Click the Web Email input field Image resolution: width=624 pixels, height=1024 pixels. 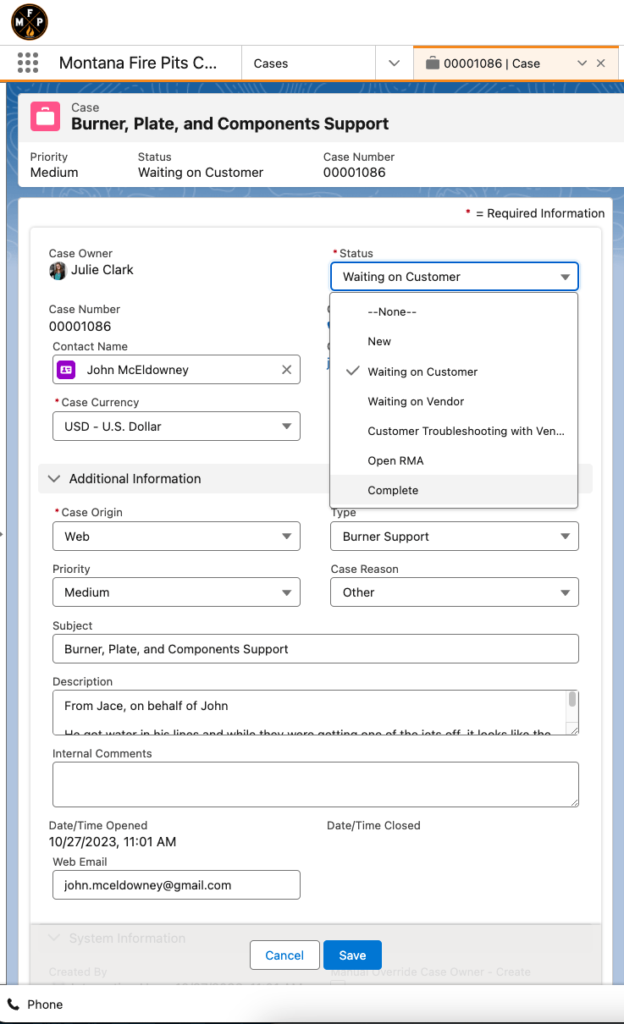[176, 885]
